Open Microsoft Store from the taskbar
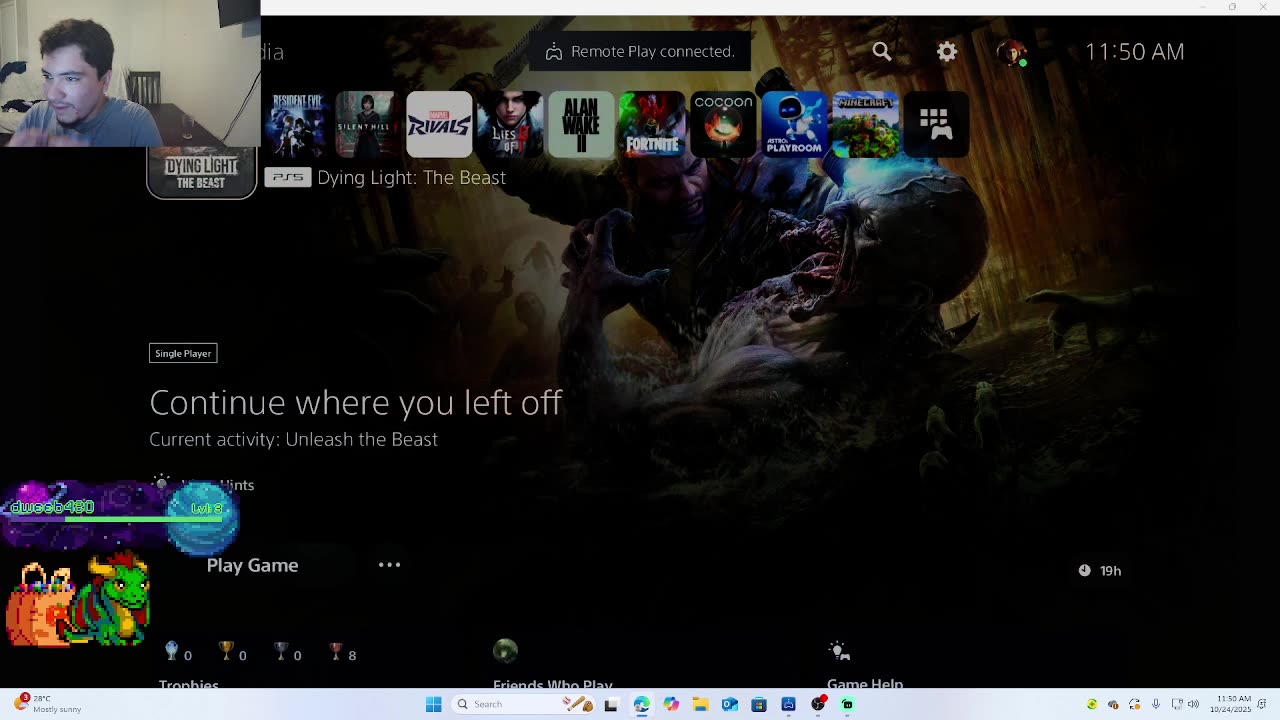This screenshot has width=1280, height=720. tap(759, 704)
